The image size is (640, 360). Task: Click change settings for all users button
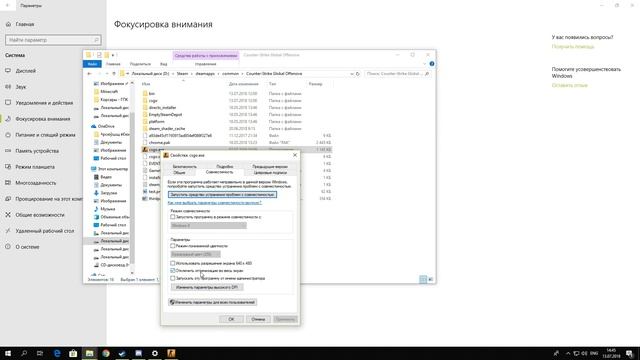(213, 302)
